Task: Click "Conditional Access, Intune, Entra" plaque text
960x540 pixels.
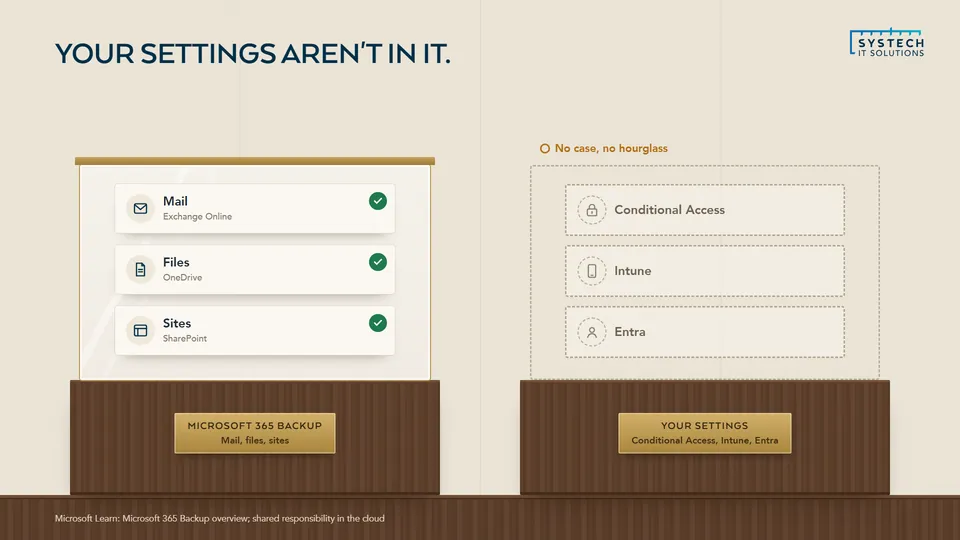Action: tap(705, 441)
